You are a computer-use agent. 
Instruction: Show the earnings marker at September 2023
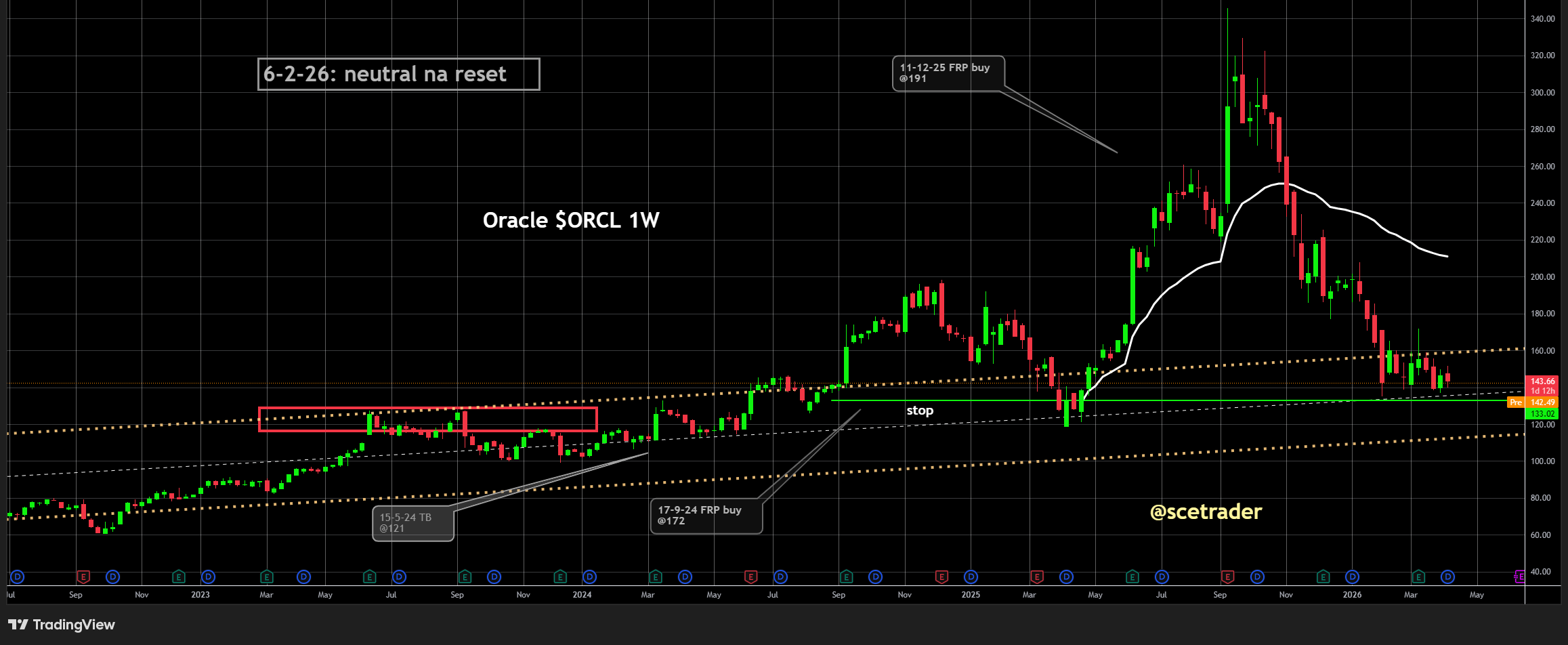tap(465, 577)
